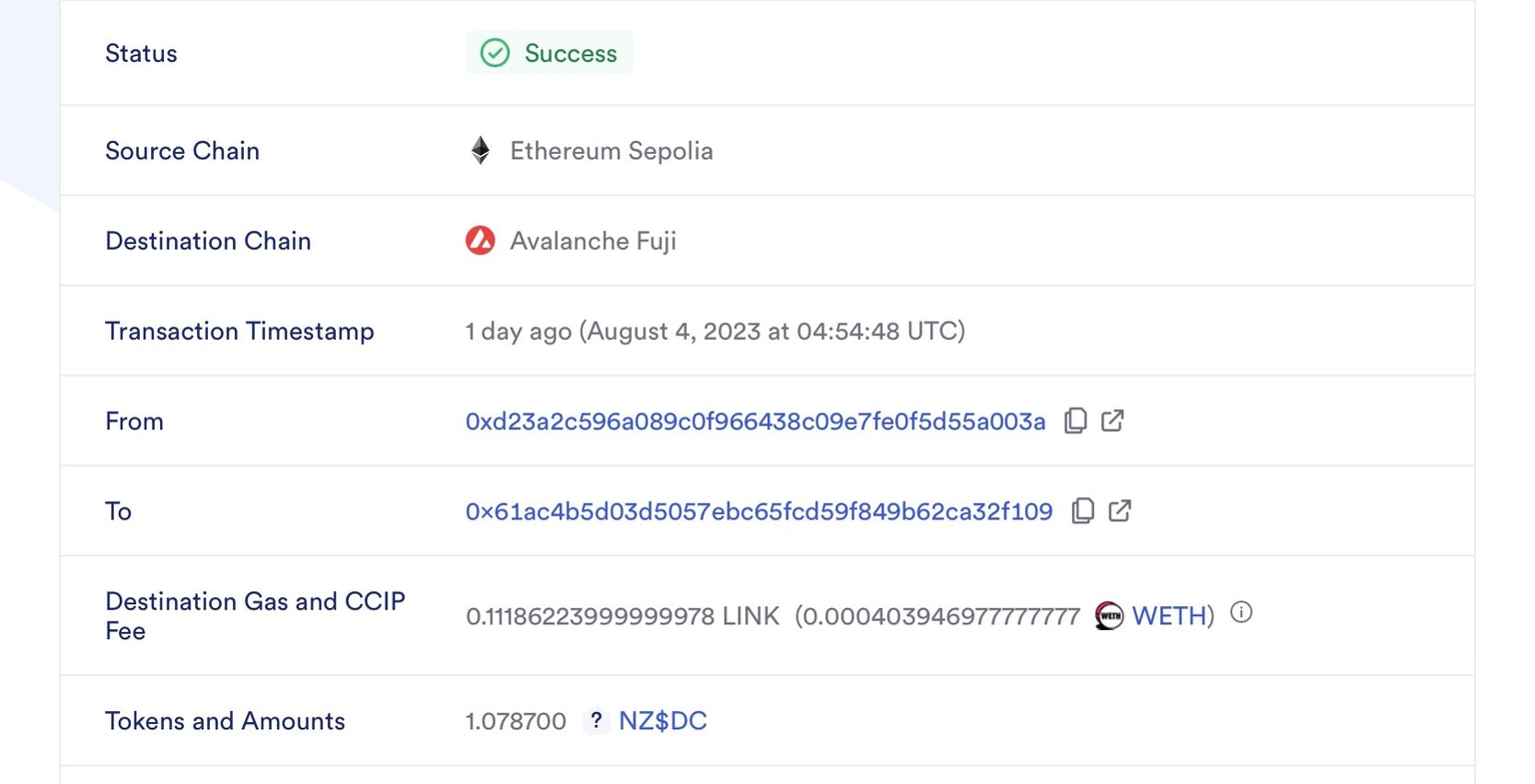Click the question mark beside token amount
Screen dimensions: 1535x784
tap(596, 720)
